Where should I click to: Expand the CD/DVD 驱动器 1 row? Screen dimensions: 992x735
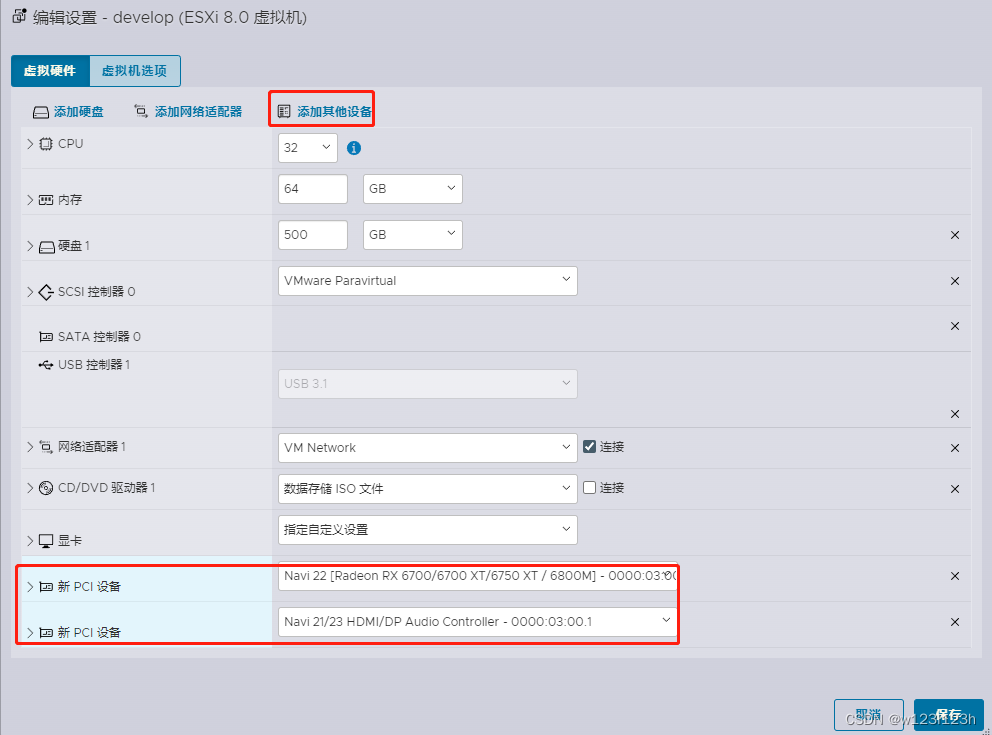click(x=30, y=488)
